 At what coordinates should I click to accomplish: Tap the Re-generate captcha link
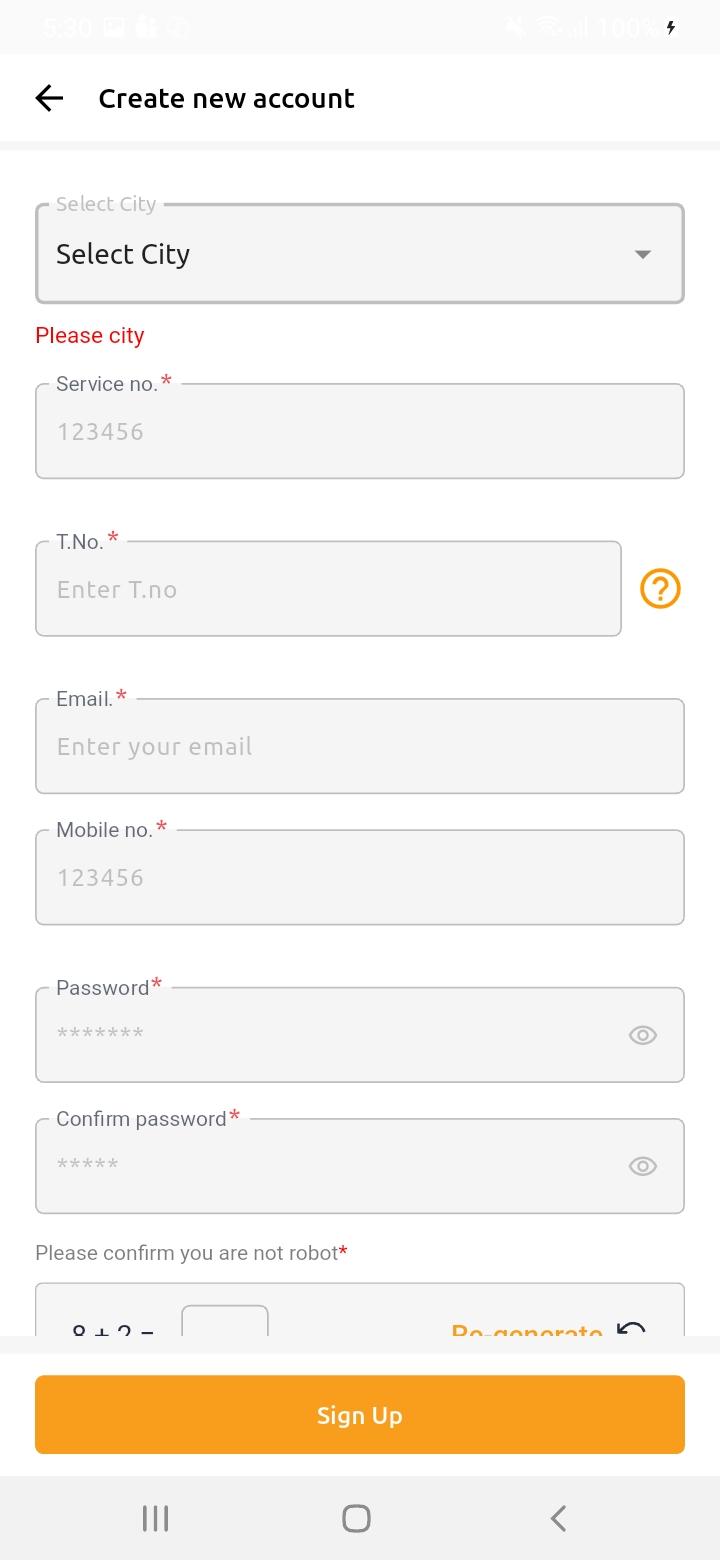[527, 1328]
